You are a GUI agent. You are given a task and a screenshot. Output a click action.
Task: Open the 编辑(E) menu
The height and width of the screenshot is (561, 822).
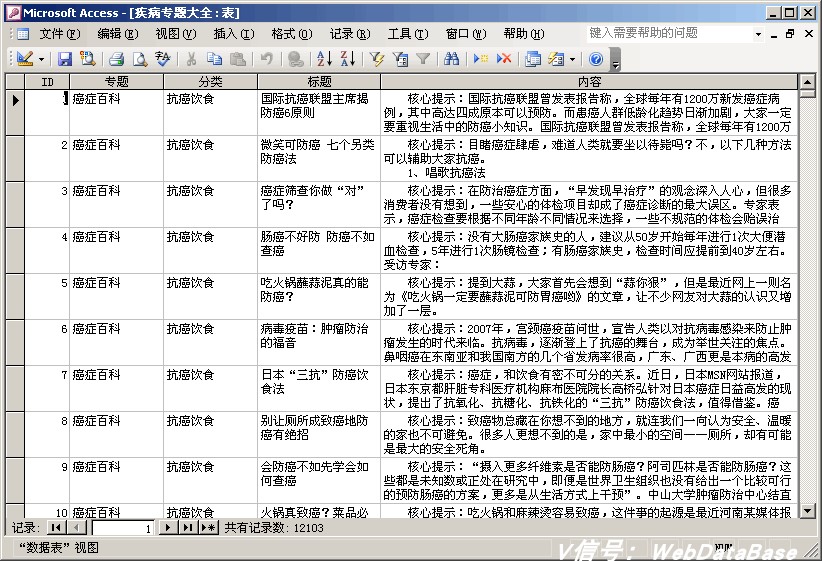[x=118, y=34]
